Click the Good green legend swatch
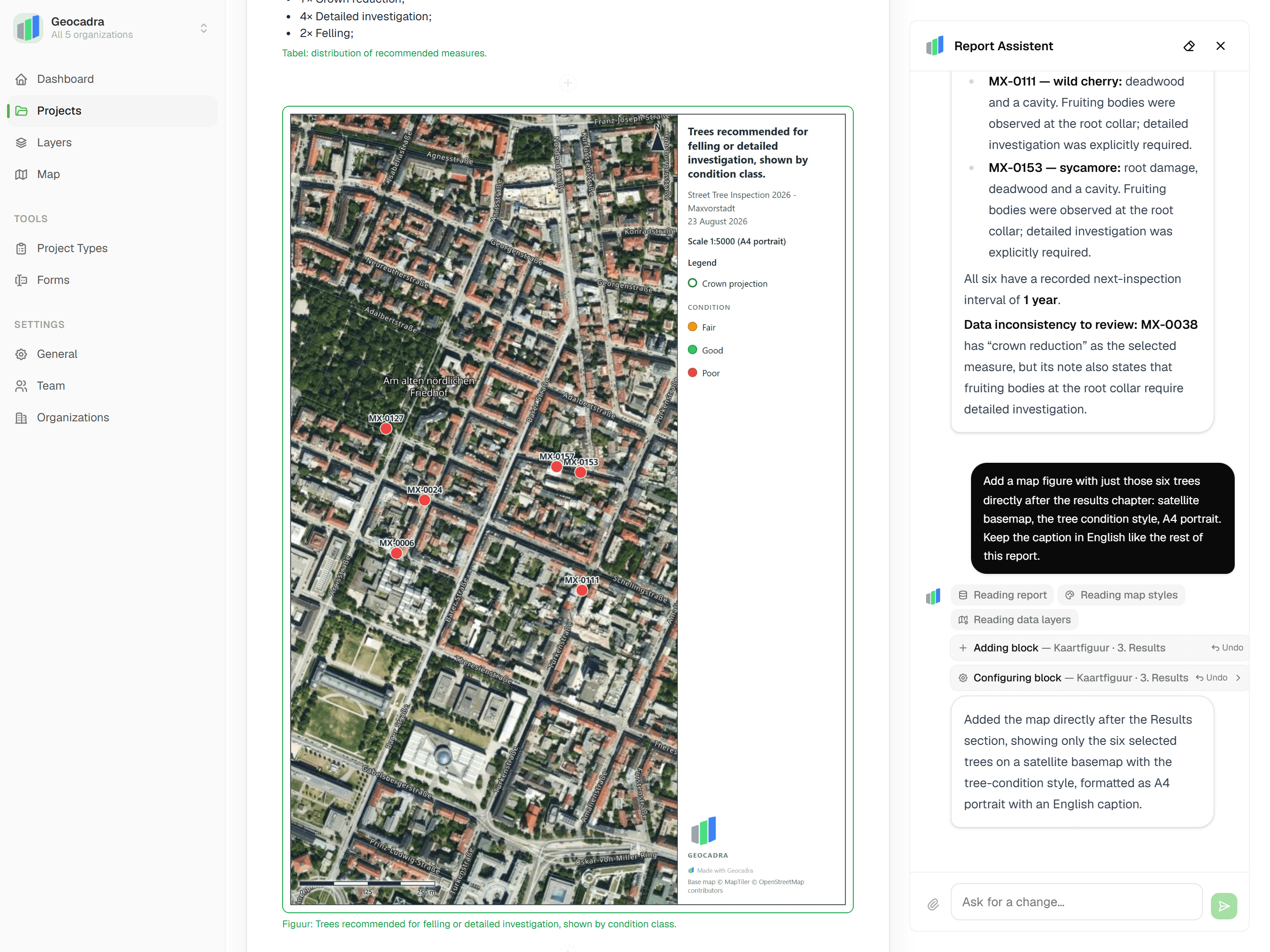The image size is (1270, 952). (692, 350)
